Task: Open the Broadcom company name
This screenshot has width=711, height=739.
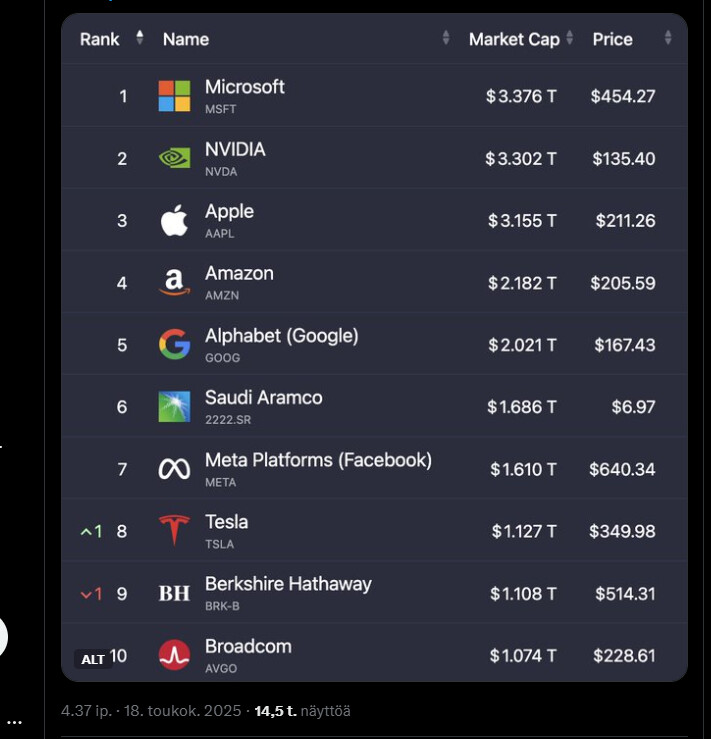Action: pos(248,646)
